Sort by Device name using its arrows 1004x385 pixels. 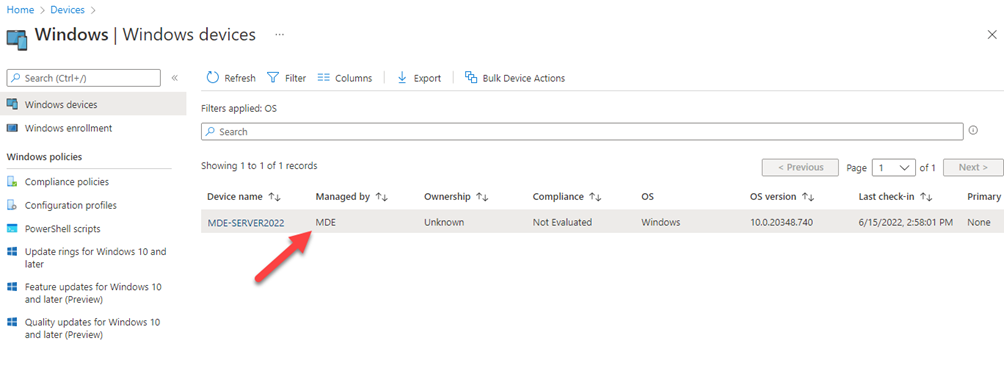coord(275,197)
